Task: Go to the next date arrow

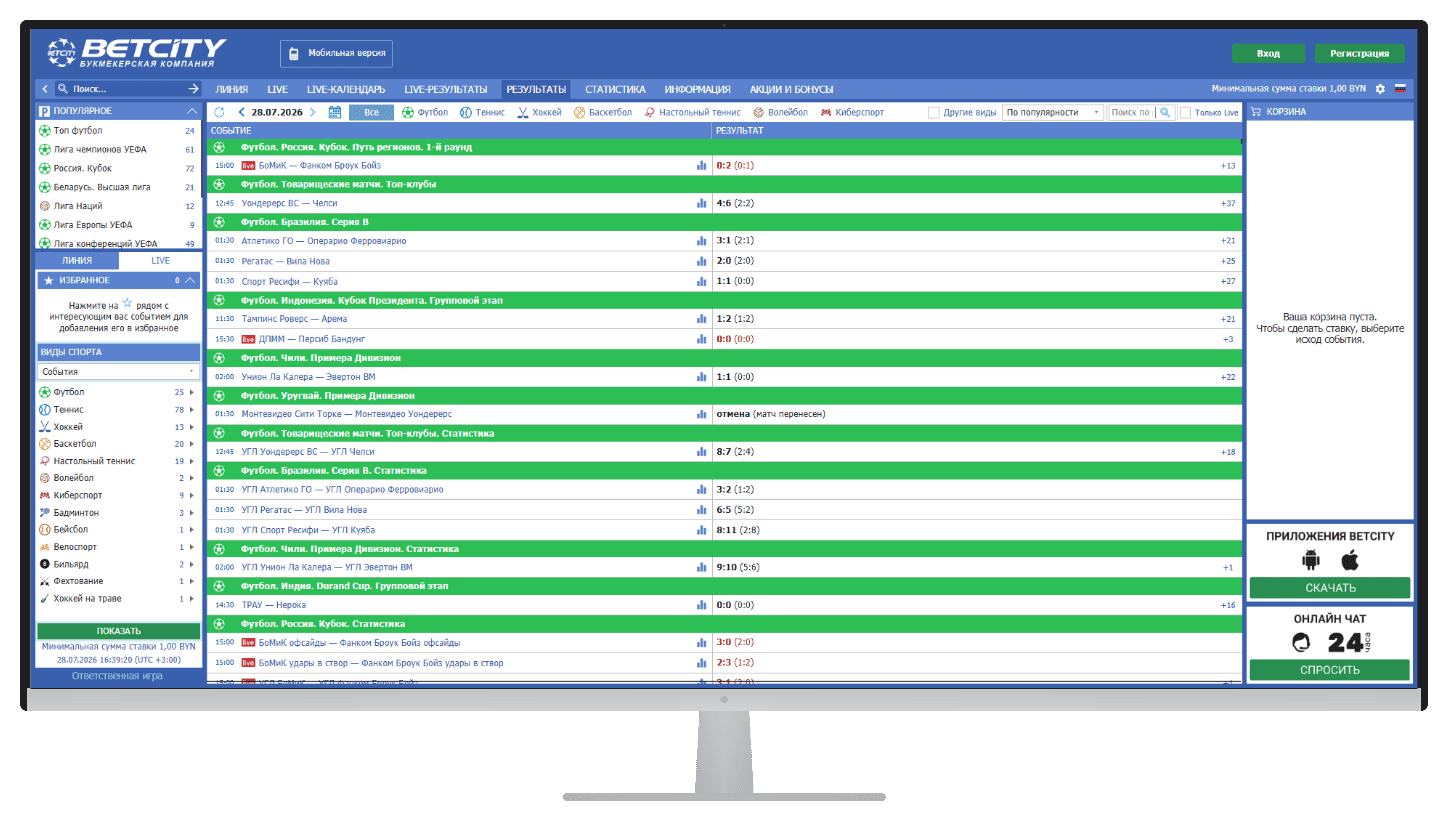Action: (x=313, y=113)
